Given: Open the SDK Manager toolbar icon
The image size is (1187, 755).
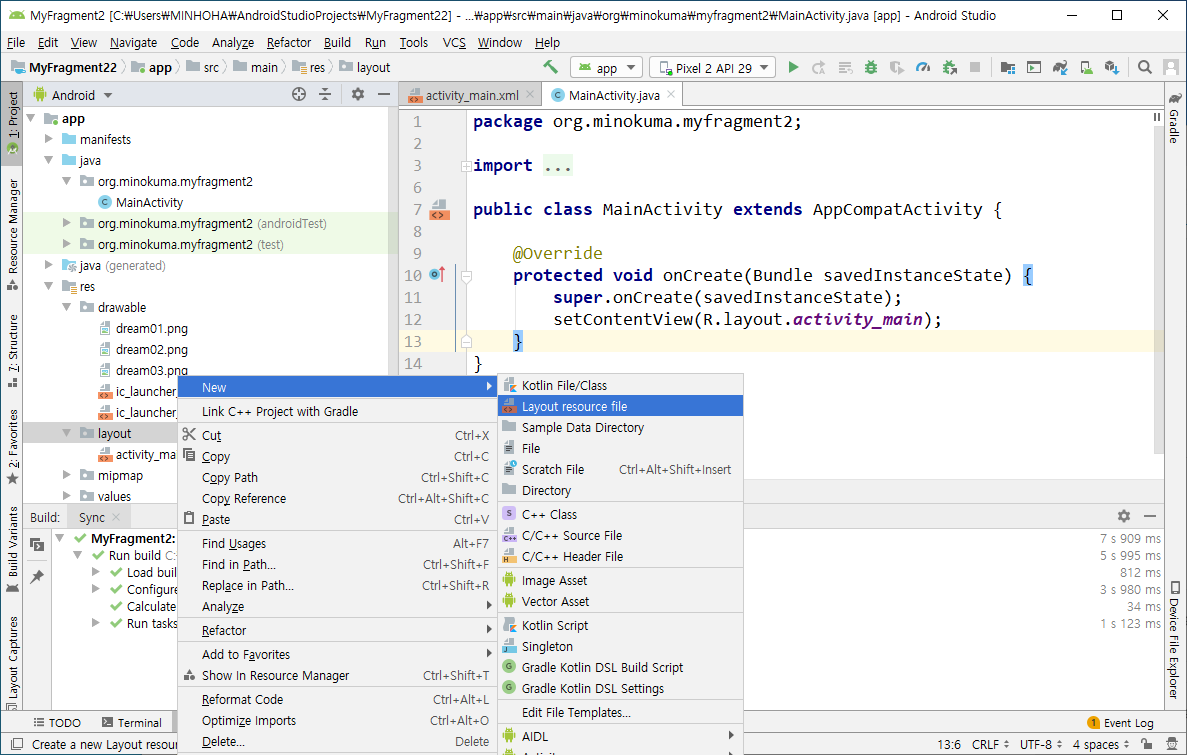Looking at the screenshot, I should 1111,67.
